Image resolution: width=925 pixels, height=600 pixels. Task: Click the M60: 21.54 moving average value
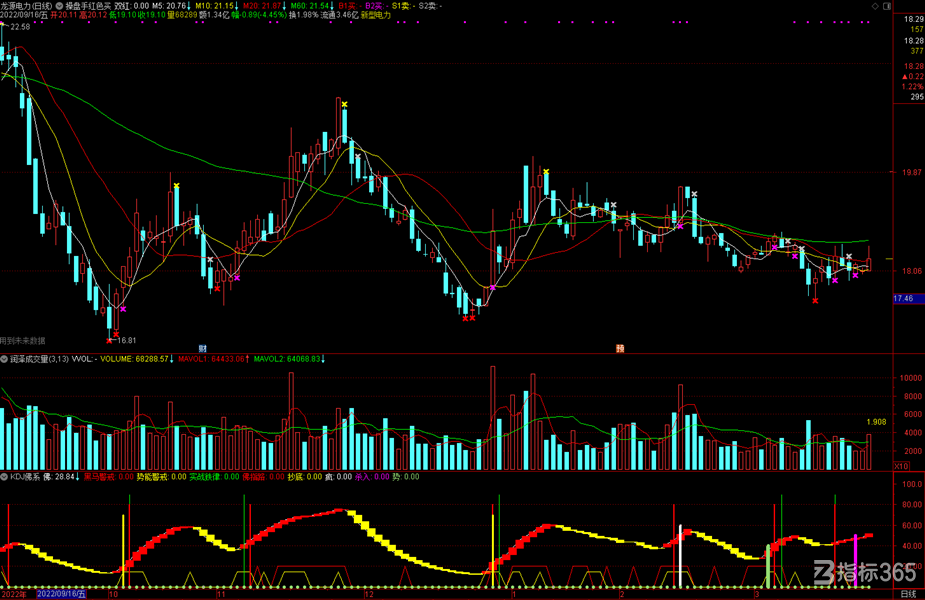312,6
